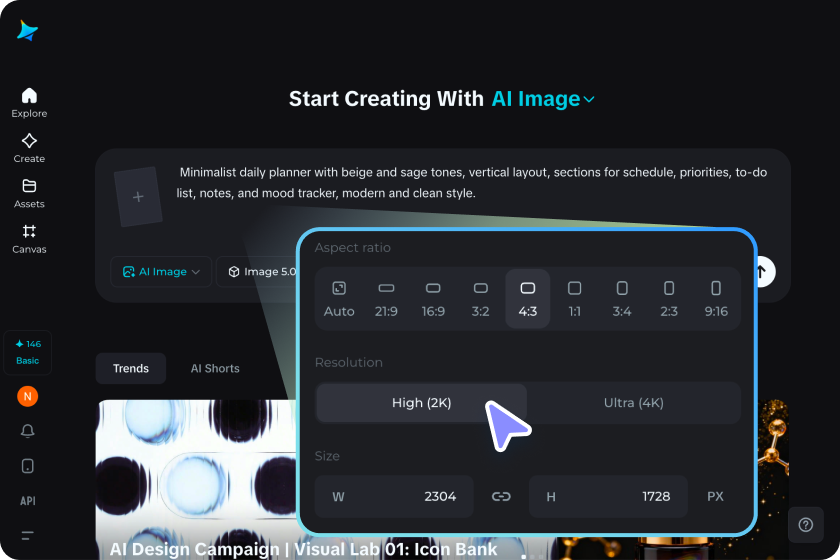The image size is (840, 560).
Task: Click the width field showing 2304
Action: tap(394, 497)
